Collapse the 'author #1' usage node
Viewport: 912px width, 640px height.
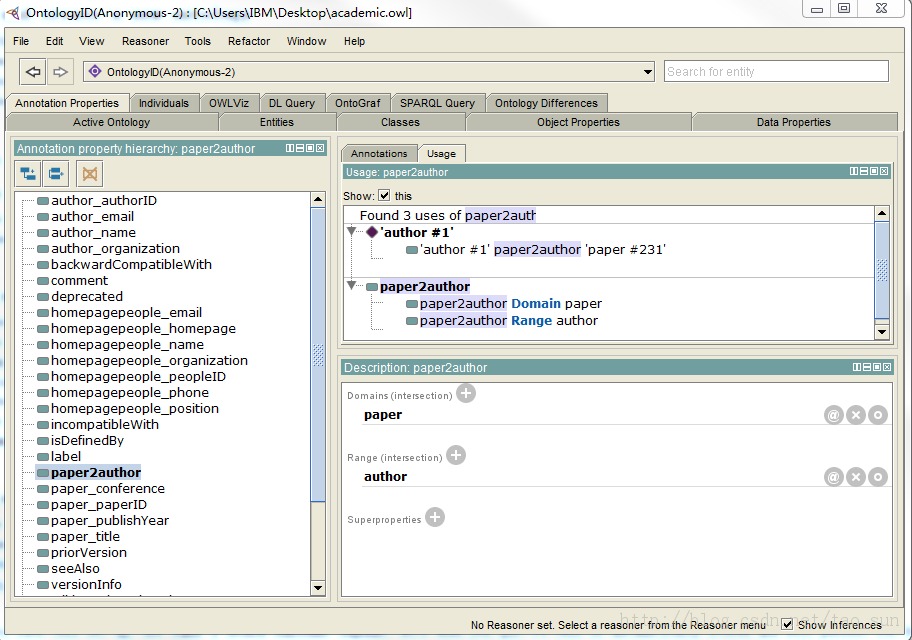(x=352, y=232)
